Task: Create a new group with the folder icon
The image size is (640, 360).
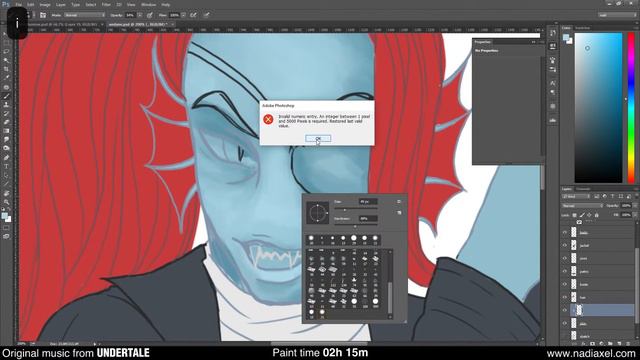Action: [x=611, y=344]
